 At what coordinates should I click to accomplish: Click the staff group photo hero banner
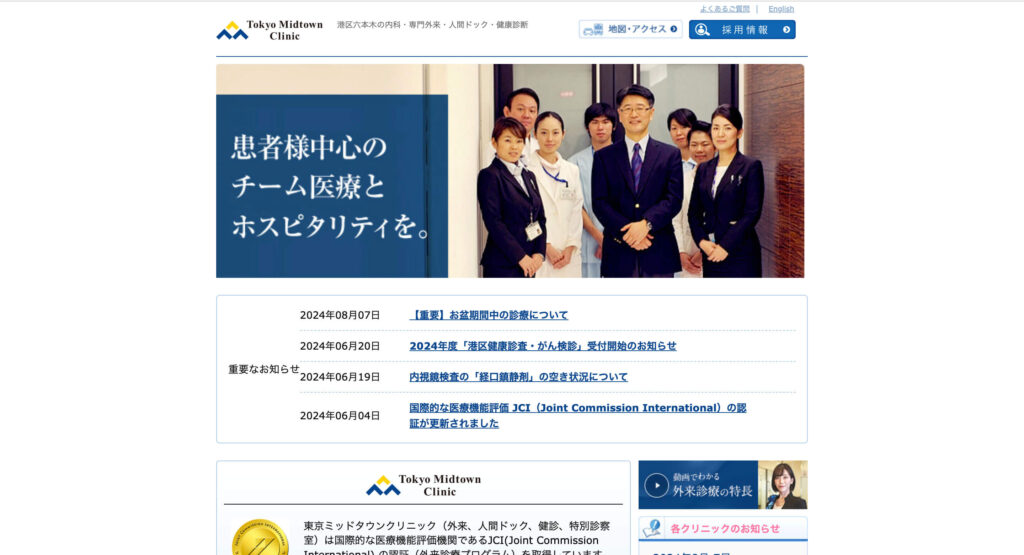pyautogui.click(x=510, y=171)
